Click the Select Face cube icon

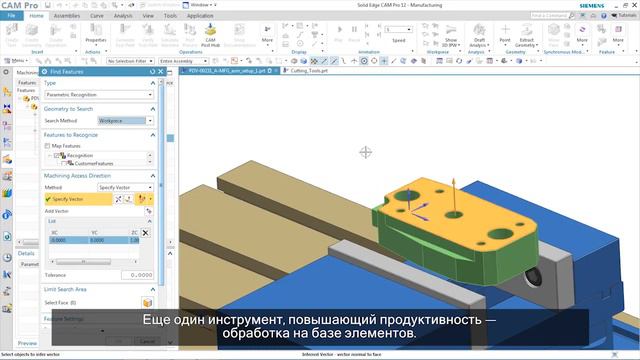147,302
